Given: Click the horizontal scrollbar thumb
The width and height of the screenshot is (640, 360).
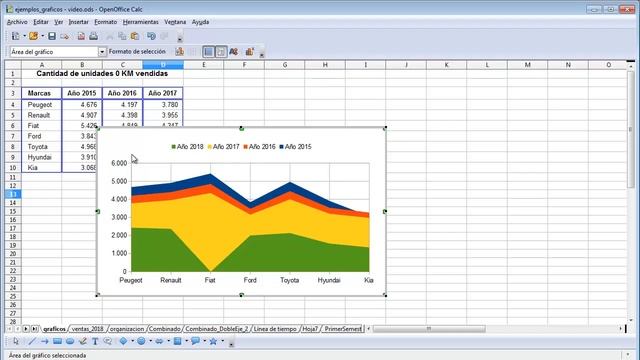Looking at the screenshot, I should [429, 329].
